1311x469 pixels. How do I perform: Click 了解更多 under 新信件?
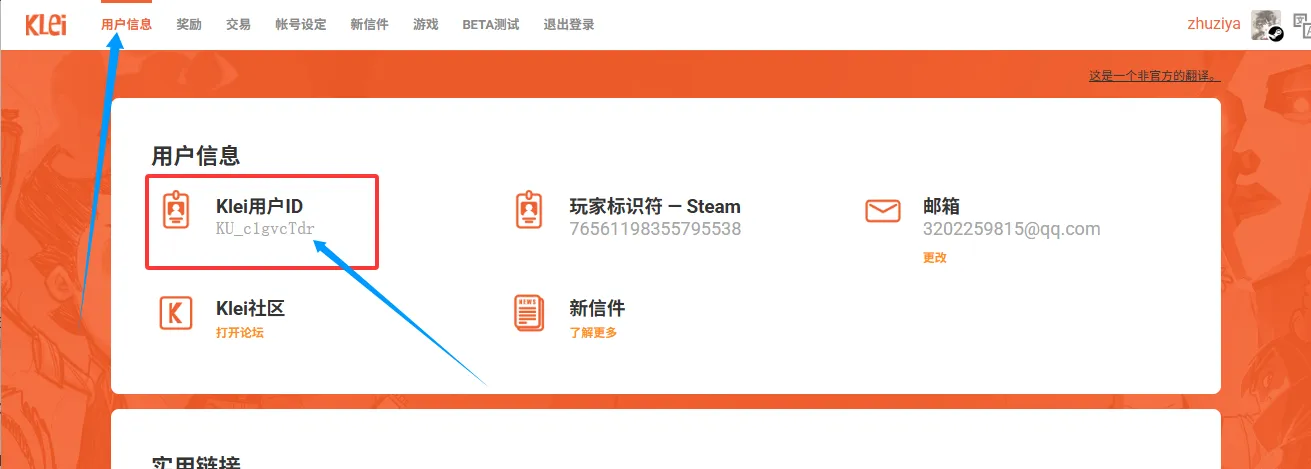(593, 333)
